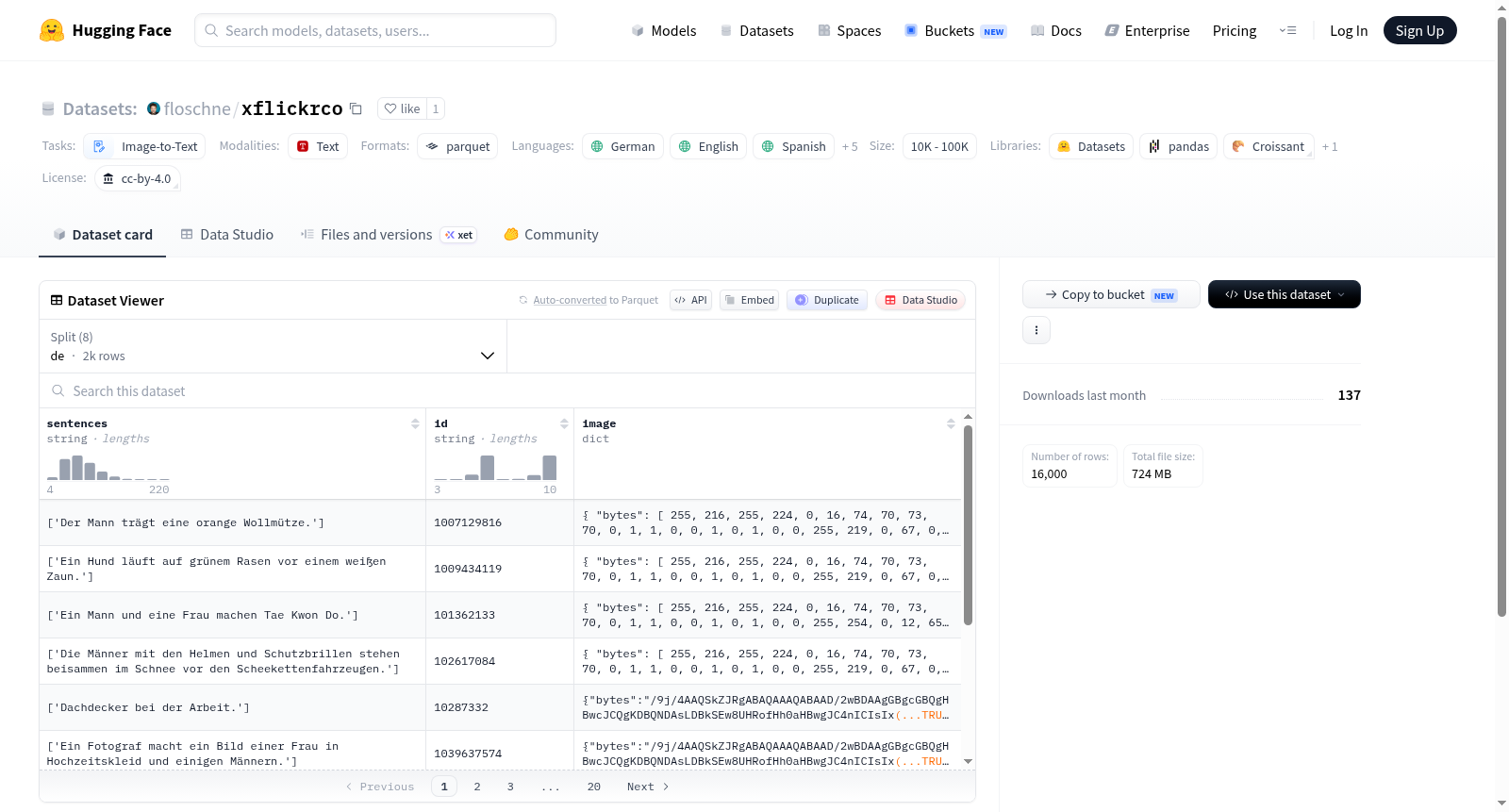Screen dimensions: 1509x812
Task: Select the Image-to-Text task tag
Action: tap(145, 146)
